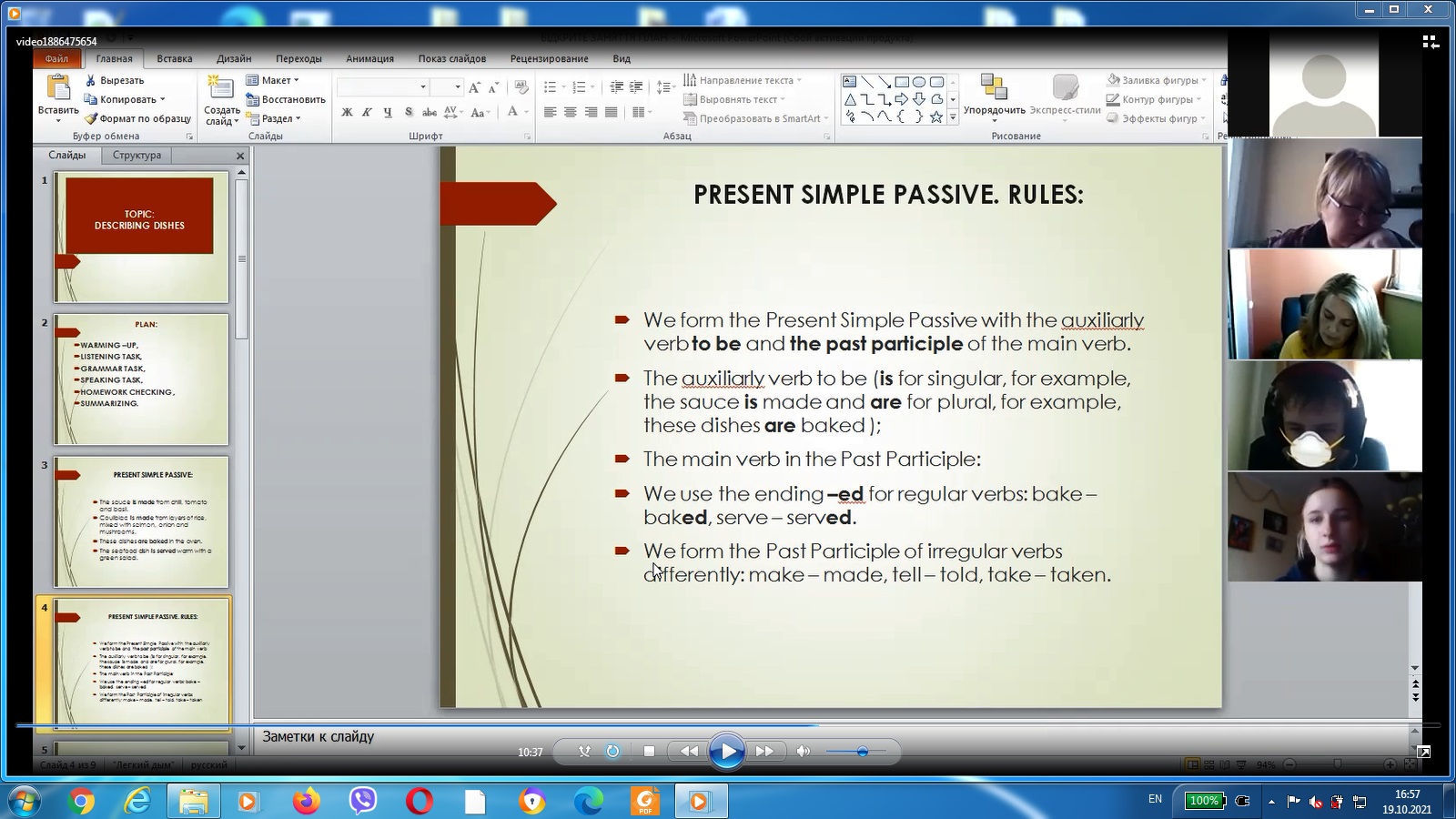This screenshot has height=819, width=1456.
Task: Select the star shape in the shapes gallery
Action: tap(935, 117)
